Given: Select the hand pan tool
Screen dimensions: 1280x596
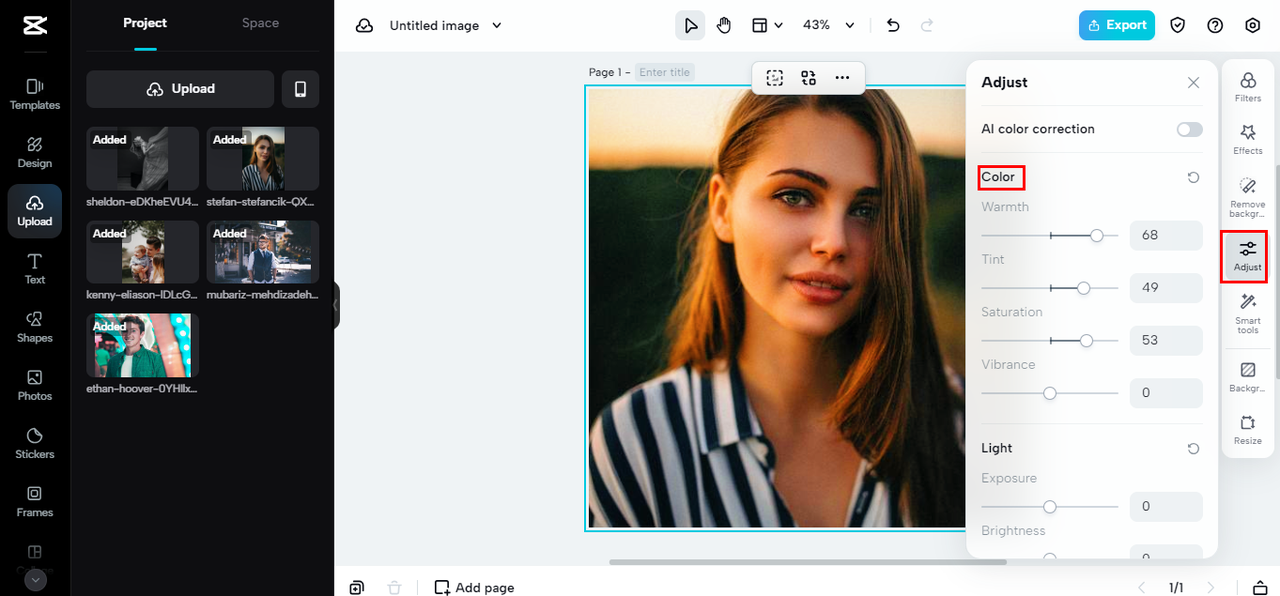Looking at the screenshot, I should [x=724, y=25].
